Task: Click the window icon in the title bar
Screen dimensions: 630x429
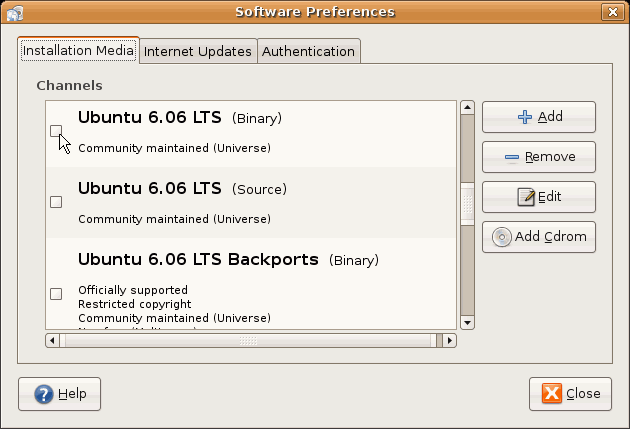Action: tap(15, 13)
